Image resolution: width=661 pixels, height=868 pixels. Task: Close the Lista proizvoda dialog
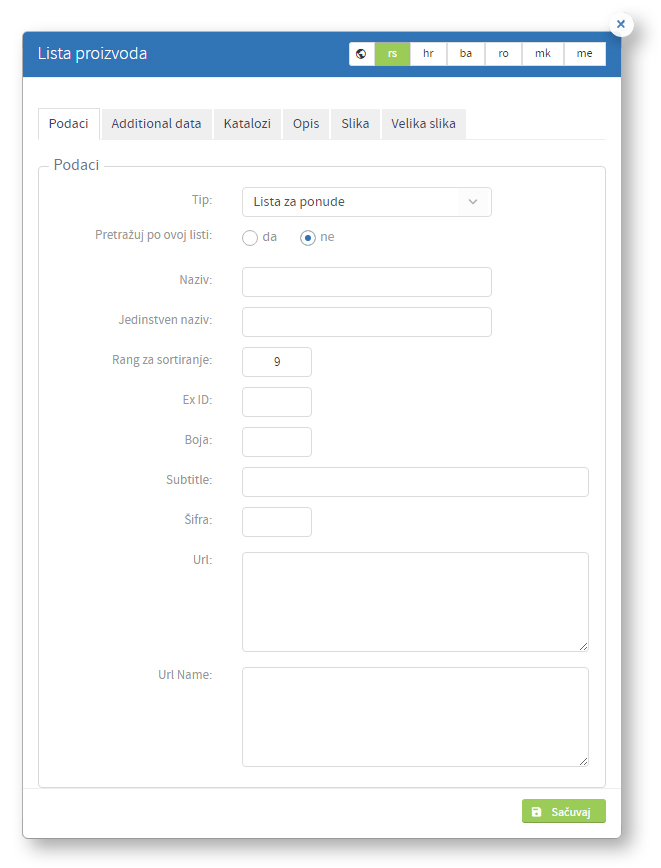[x=621, y=24]
